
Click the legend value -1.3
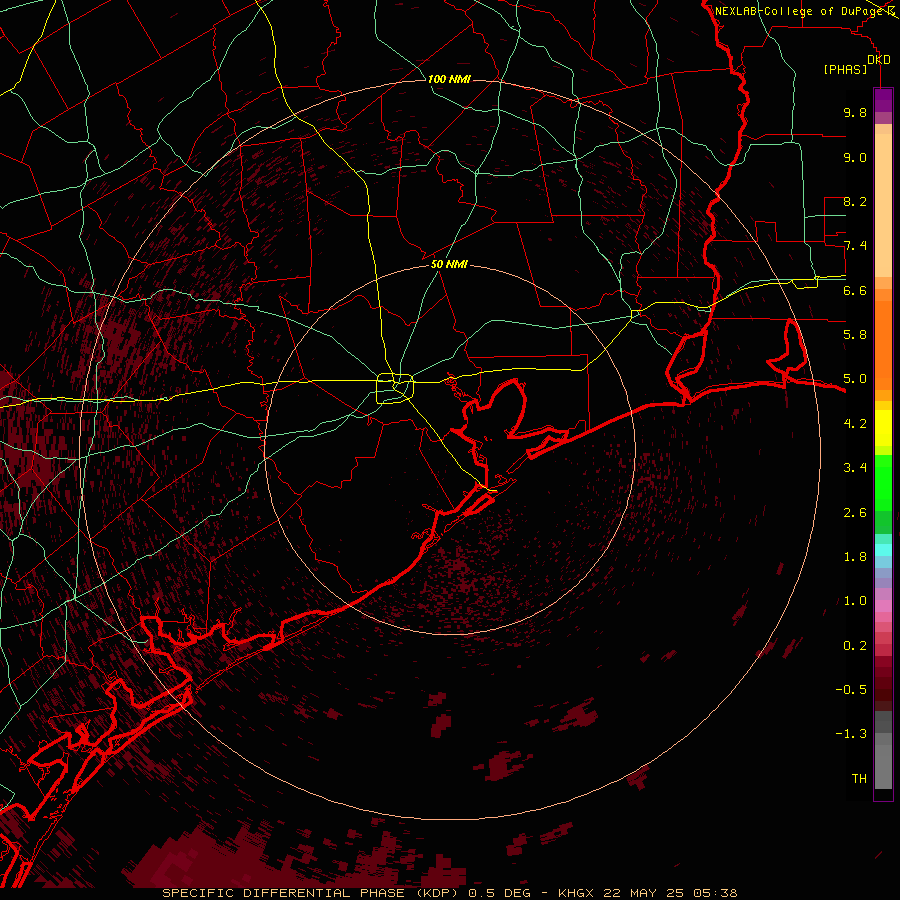[851, 734]
